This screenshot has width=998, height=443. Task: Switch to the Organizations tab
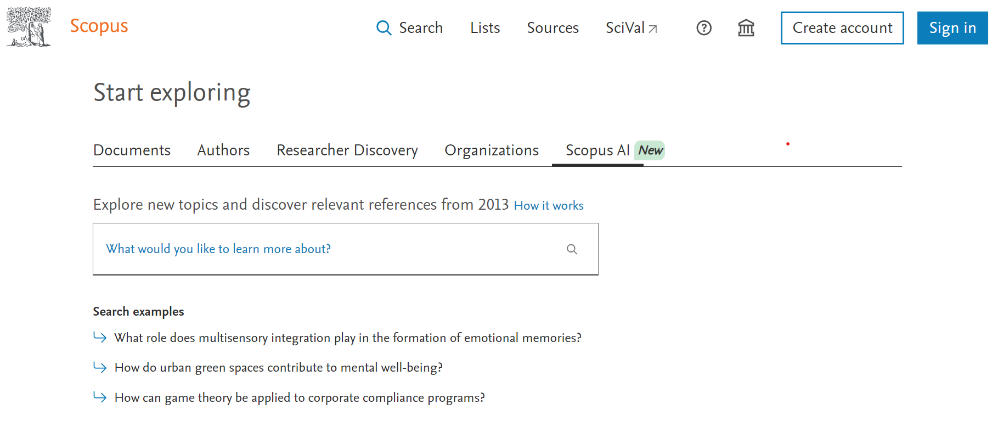[x=491, y=150]
